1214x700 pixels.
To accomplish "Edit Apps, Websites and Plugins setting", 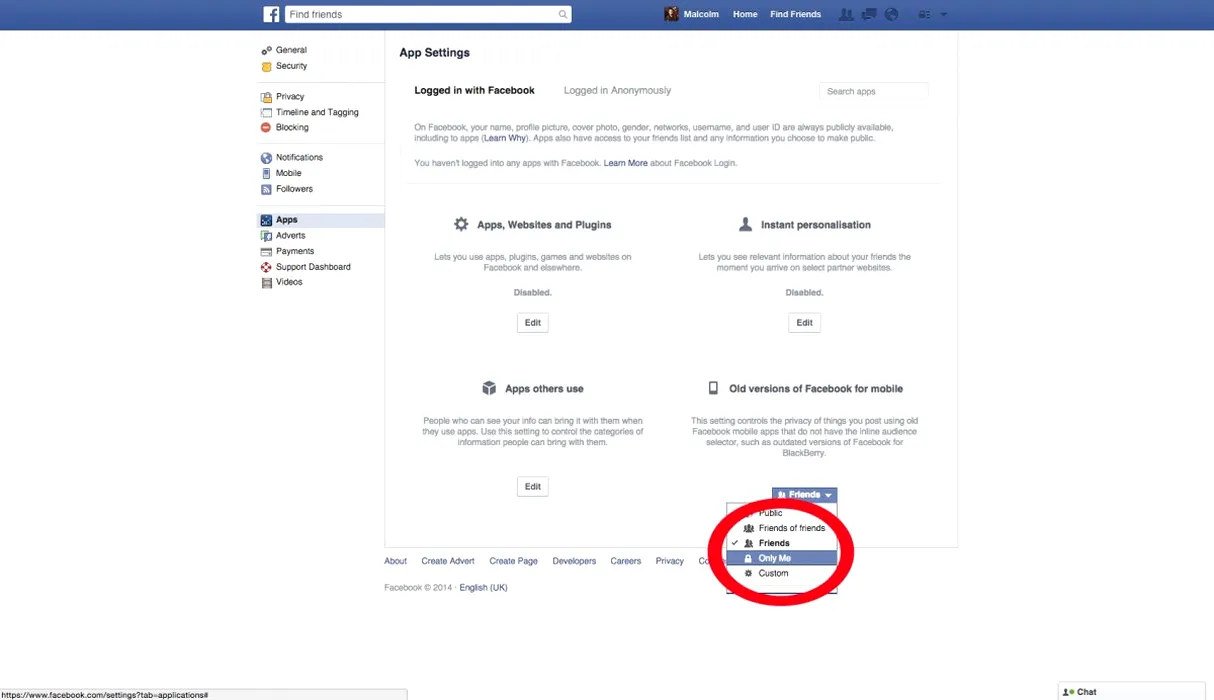I will coord(533,323).
